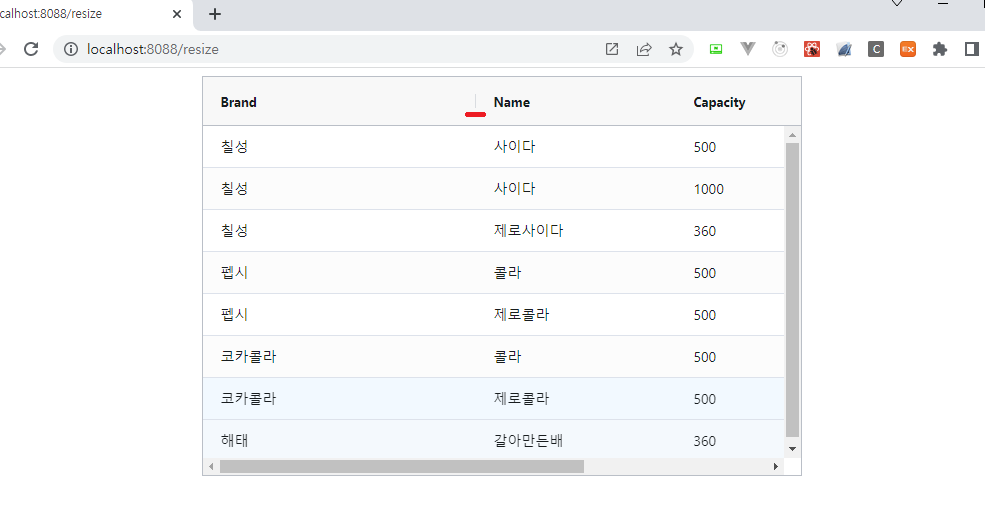Click the column resize handle beside Brand
The image size is (1007, 530).
(x=475, y=102)
